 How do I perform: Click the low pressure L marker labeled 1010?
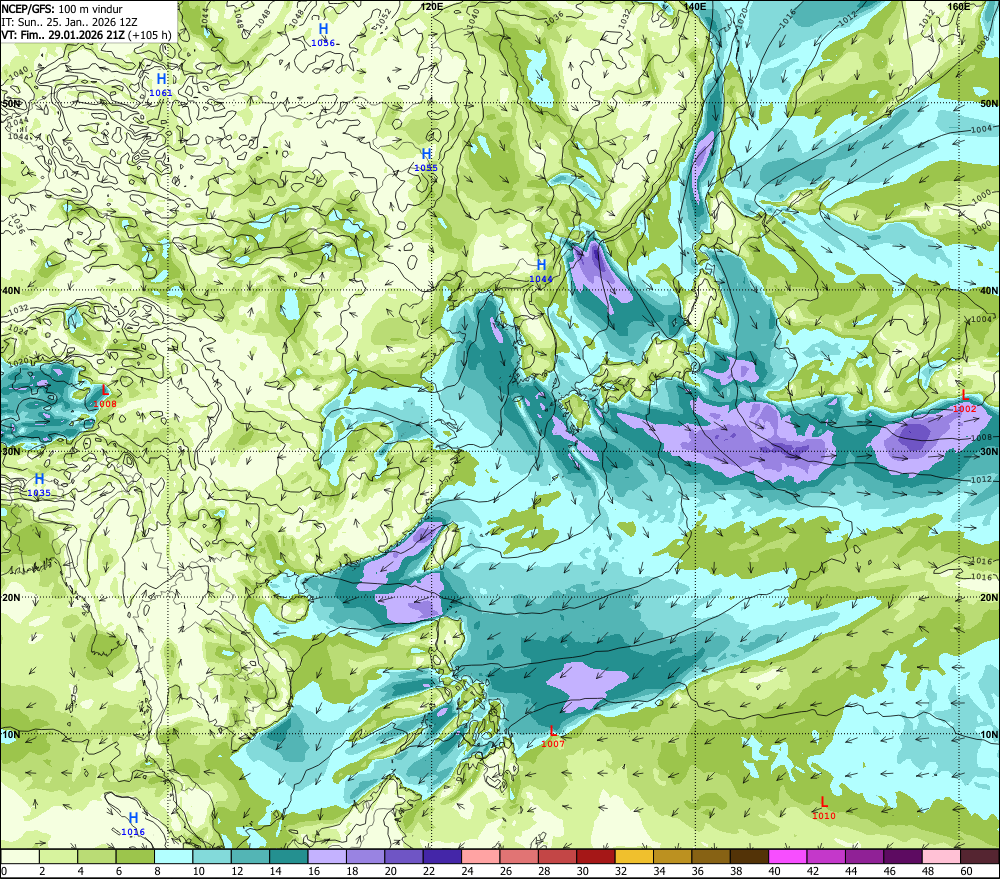pos(823,802)
